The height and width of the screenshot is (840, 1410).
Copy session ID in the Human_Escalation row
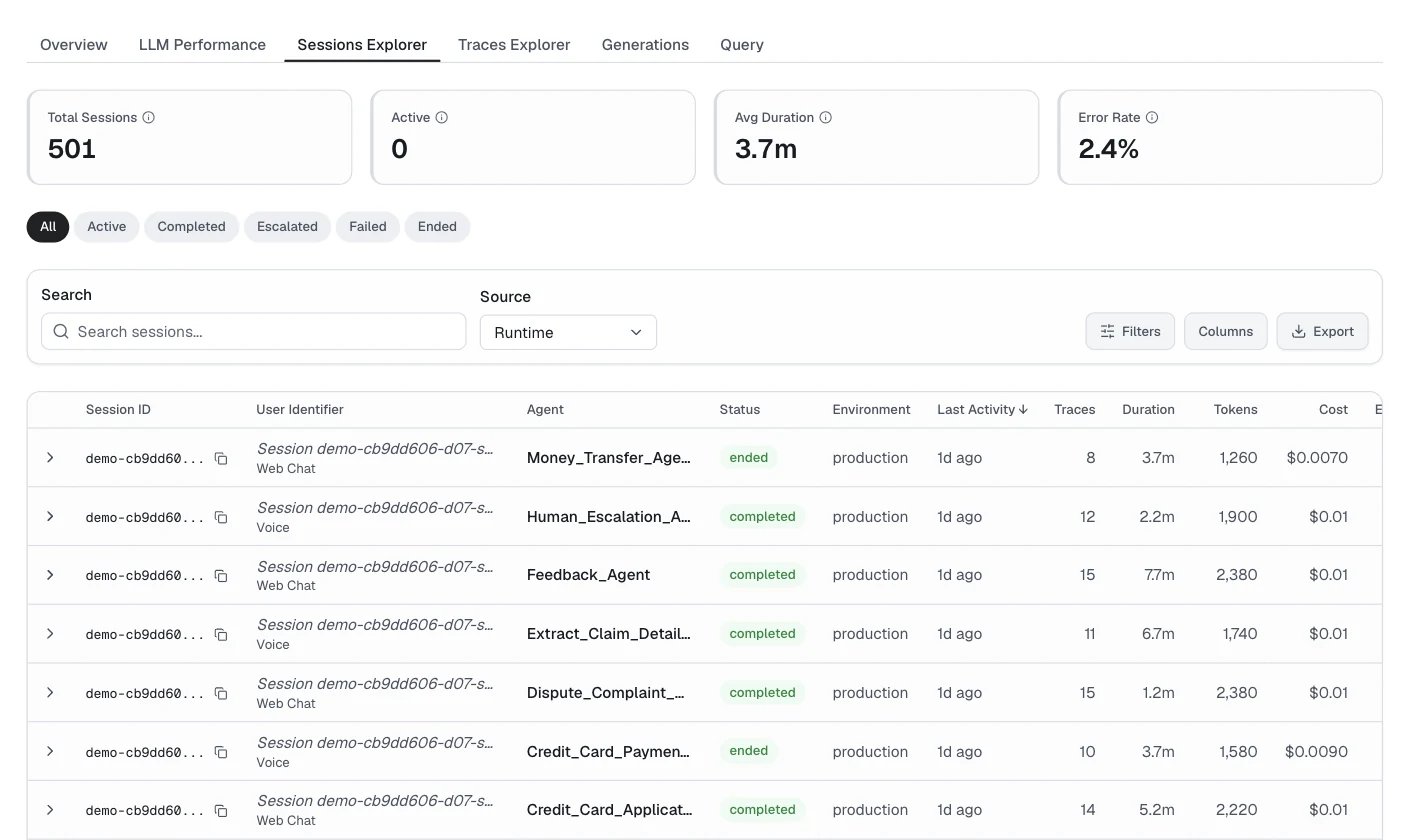221,517
